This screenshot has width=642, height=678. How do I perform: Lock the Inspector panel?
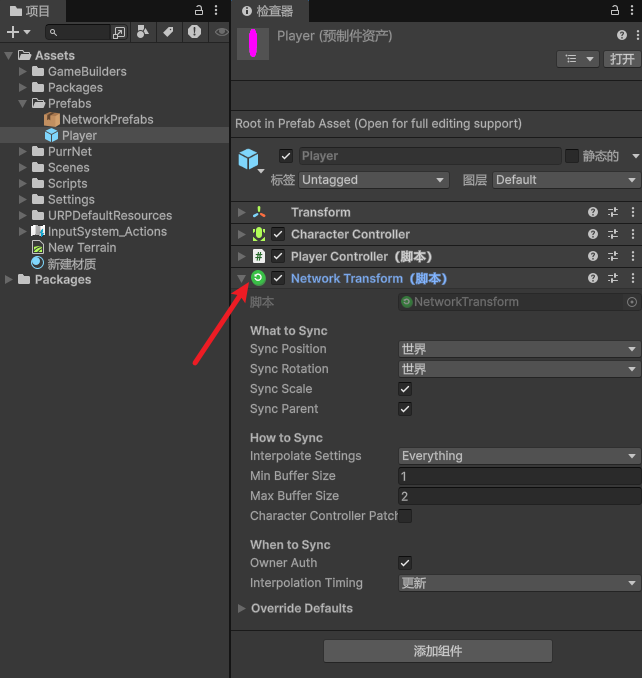pyautogui.click(x=615, y=10)
